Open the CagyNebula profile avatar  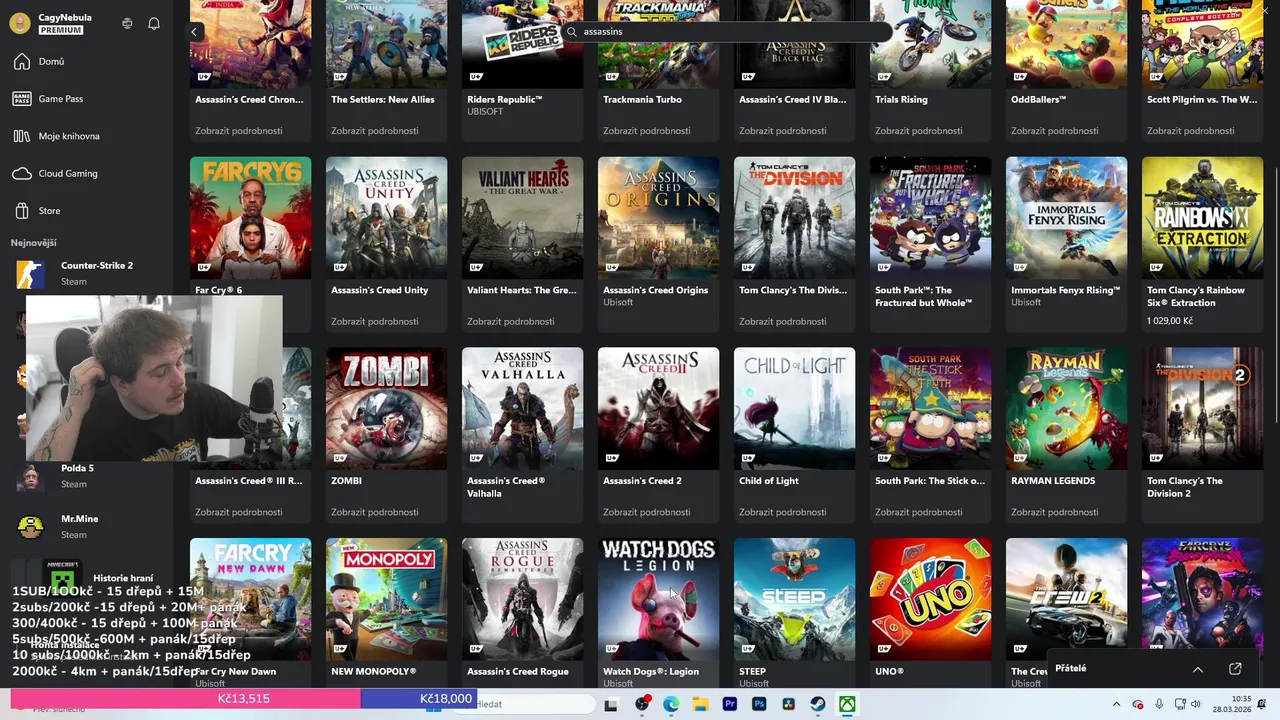click(20, 23)
